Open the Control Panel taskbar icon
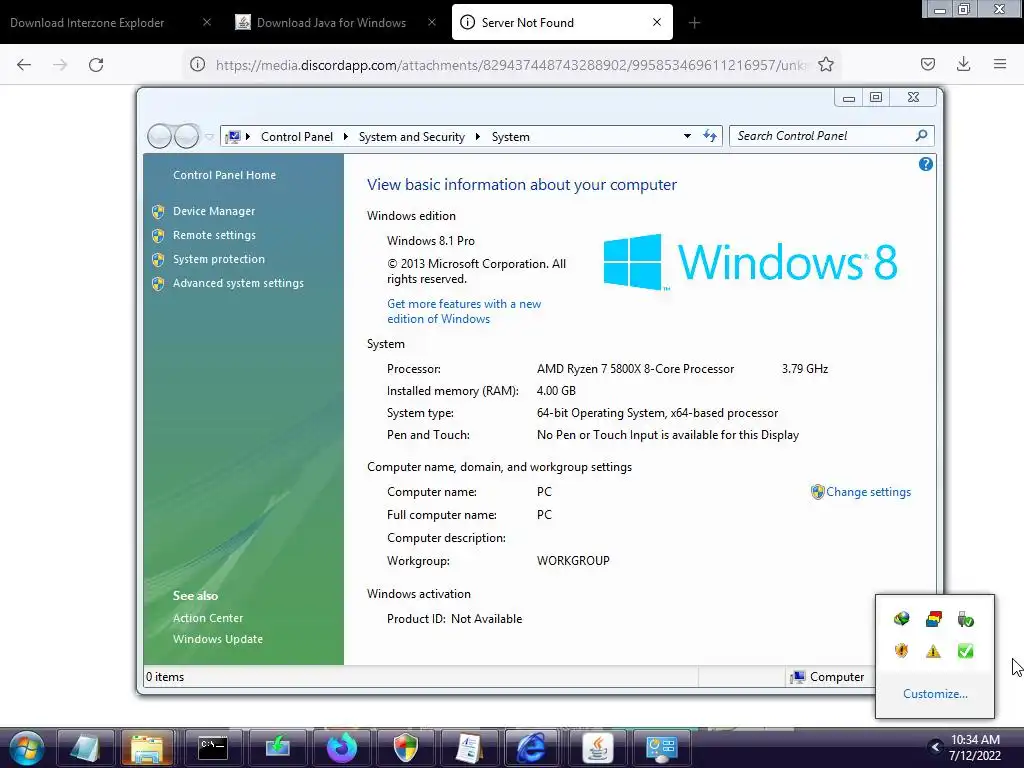Screen dimensions: 1024x768 click(661, 748)
